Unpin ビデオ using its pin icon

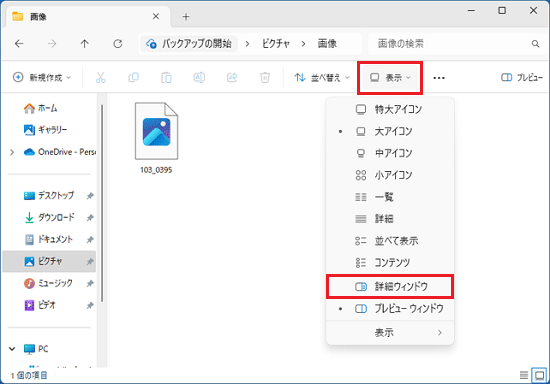click(90, 305)
